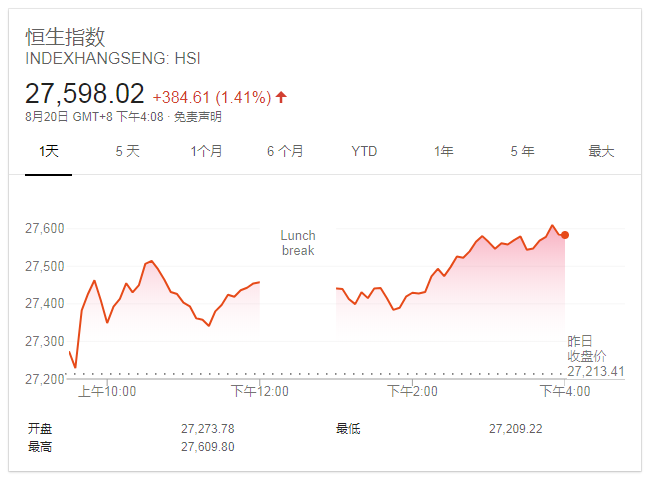Click the +384.61 (1.41%) change text

[212, 97]
